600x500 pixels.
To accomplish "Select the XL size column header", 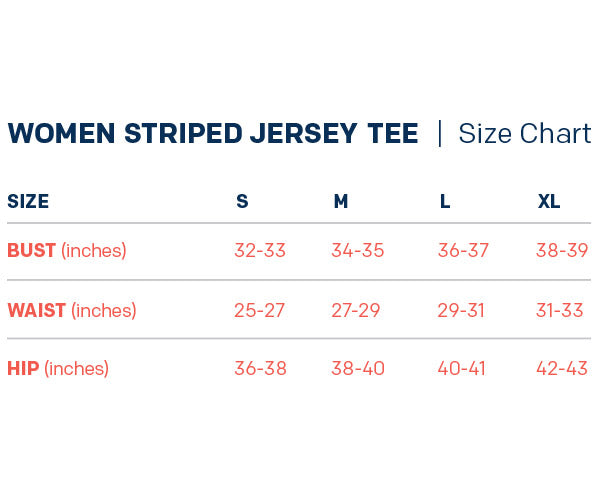I will point(549,202).
